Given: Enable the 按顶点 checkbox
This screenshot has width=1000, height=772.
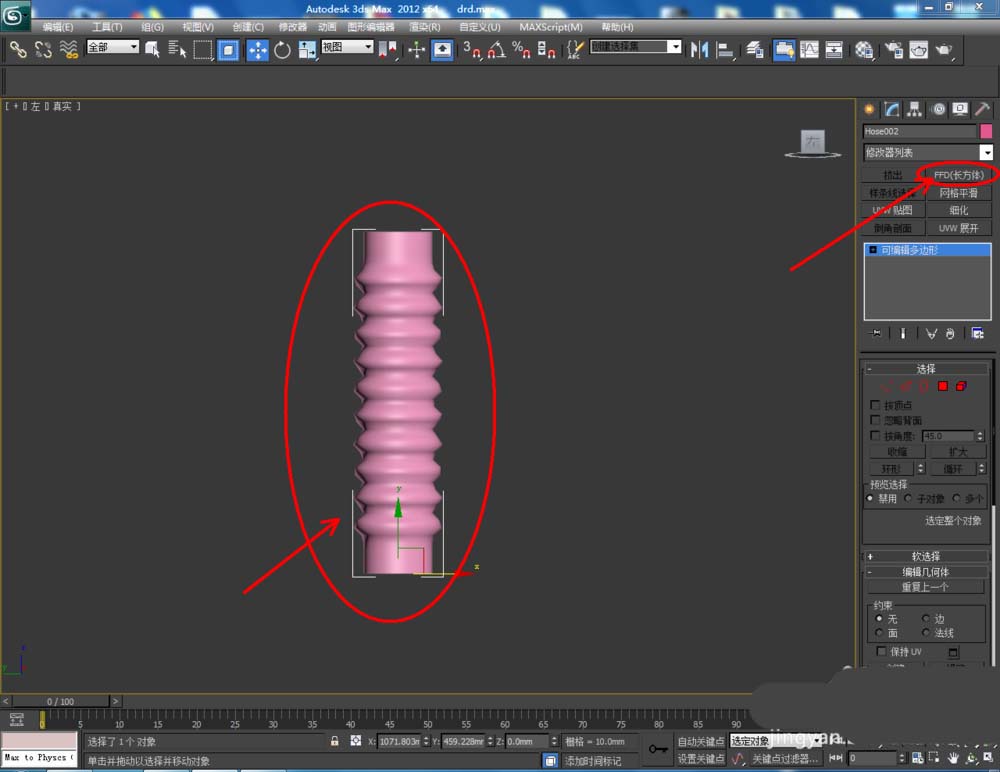Looking at the screenshot, I should pos(876,405).
